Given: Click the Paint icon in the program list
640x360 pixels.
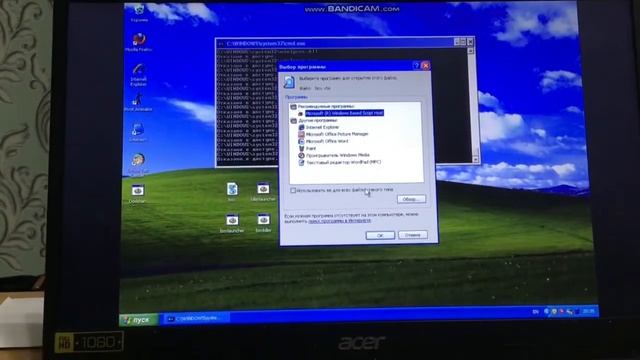Looking at the screenshot, I should click(x=301, y=148).
